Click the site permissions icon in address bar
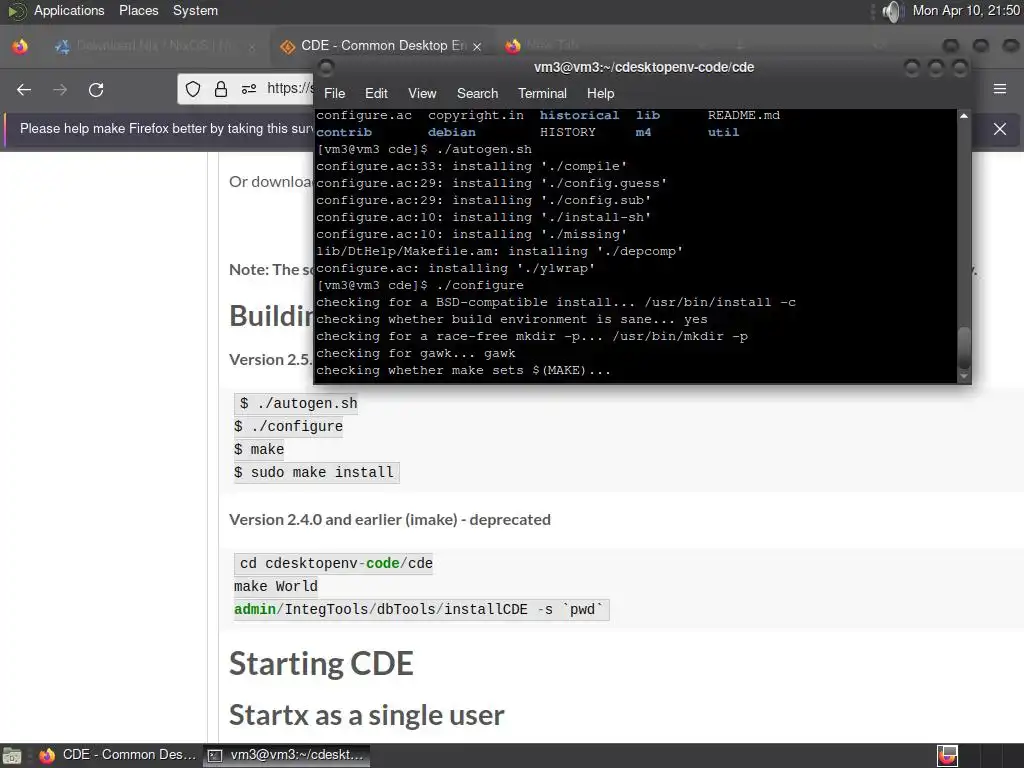1024x768 pixels. [249, 89]
